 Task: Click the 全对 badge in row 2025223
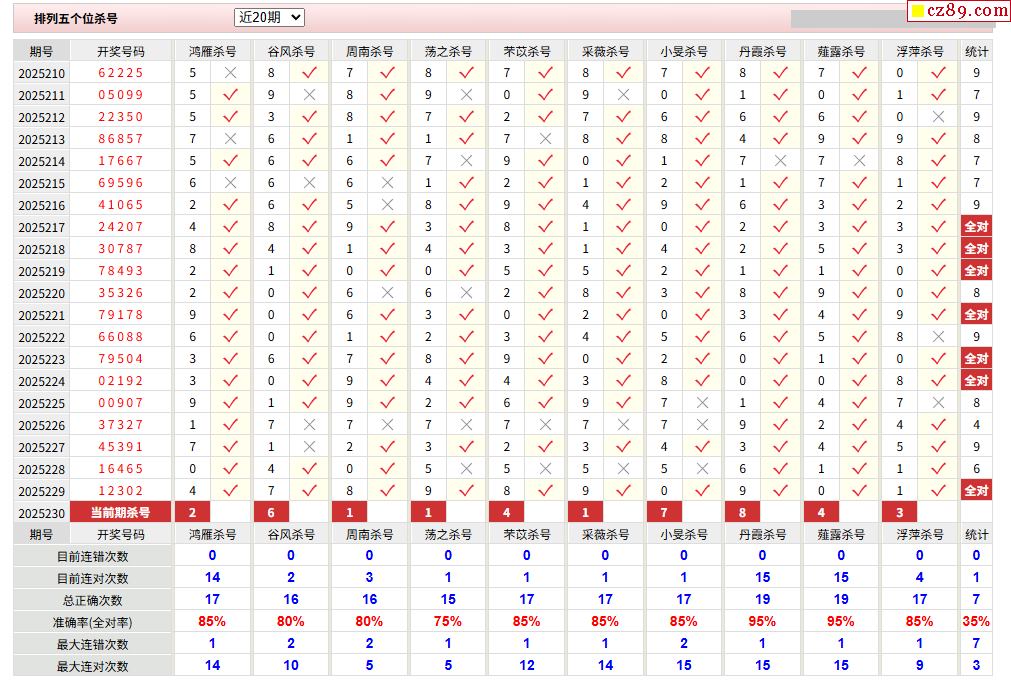pos(976,358)
